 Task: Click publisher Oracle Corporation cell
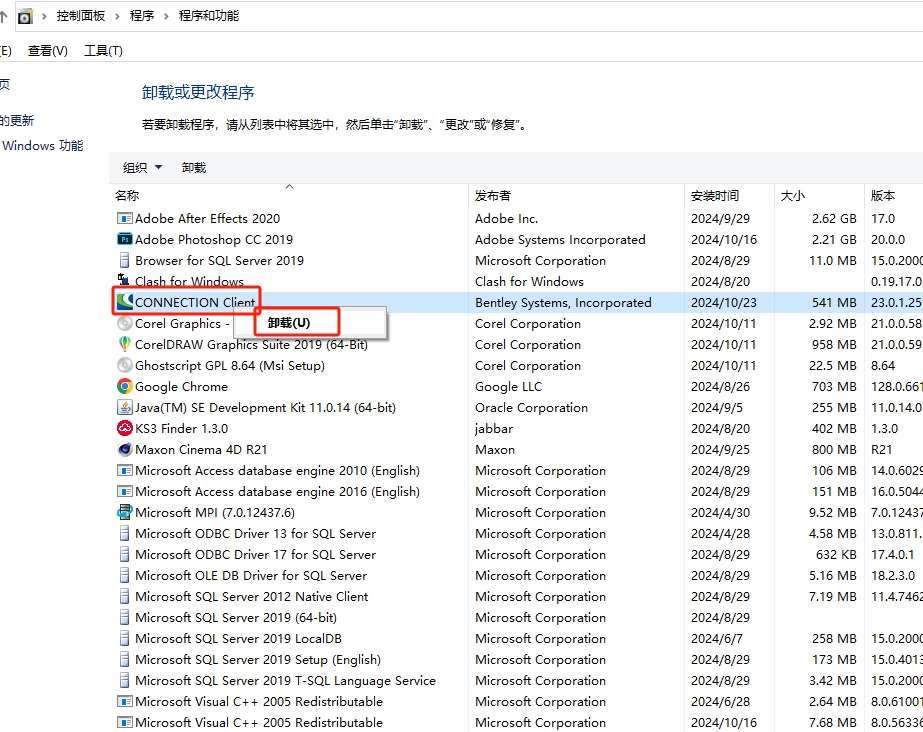(532, 408)
